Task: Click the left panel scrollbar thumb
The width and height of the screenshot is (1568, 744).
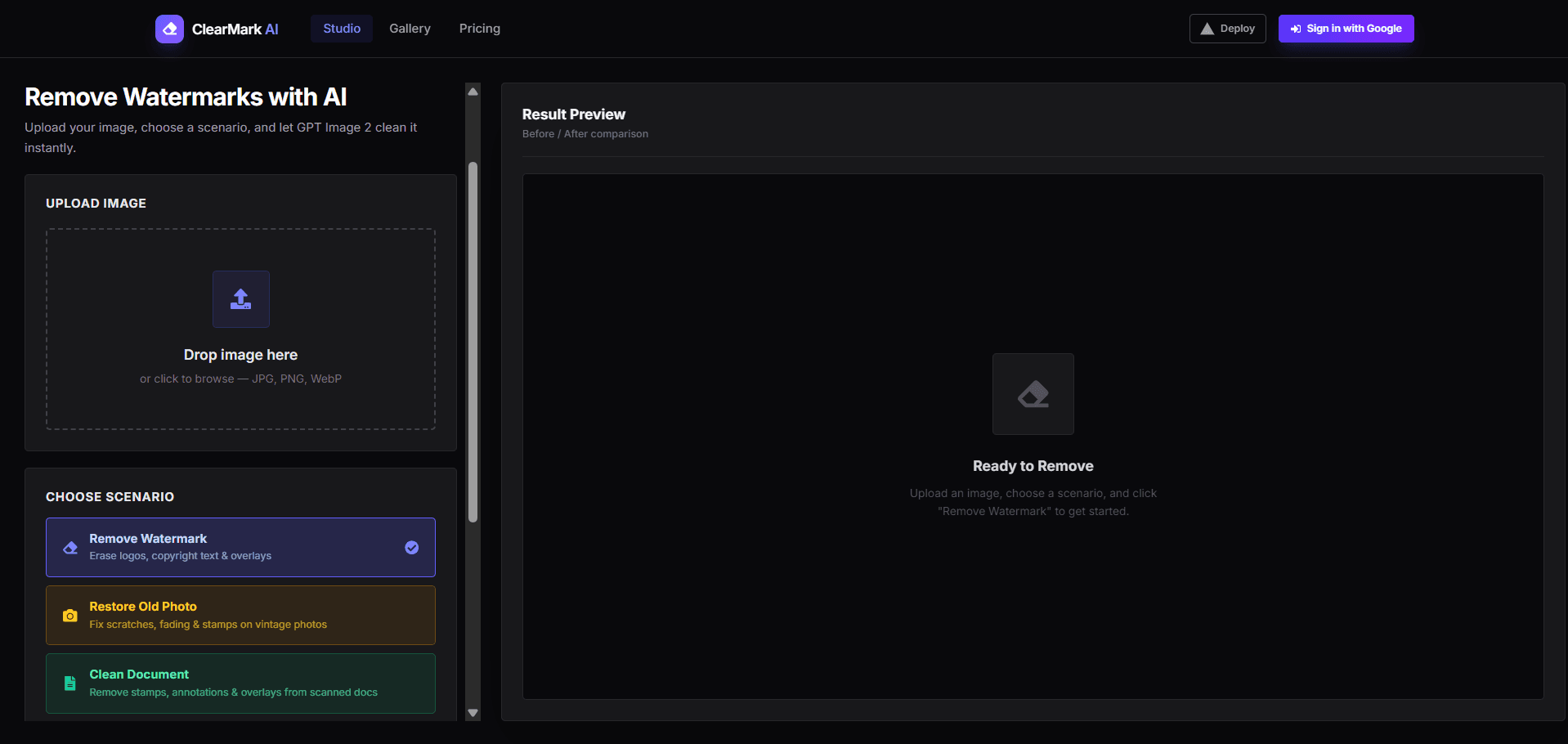Action: [473, 342]
